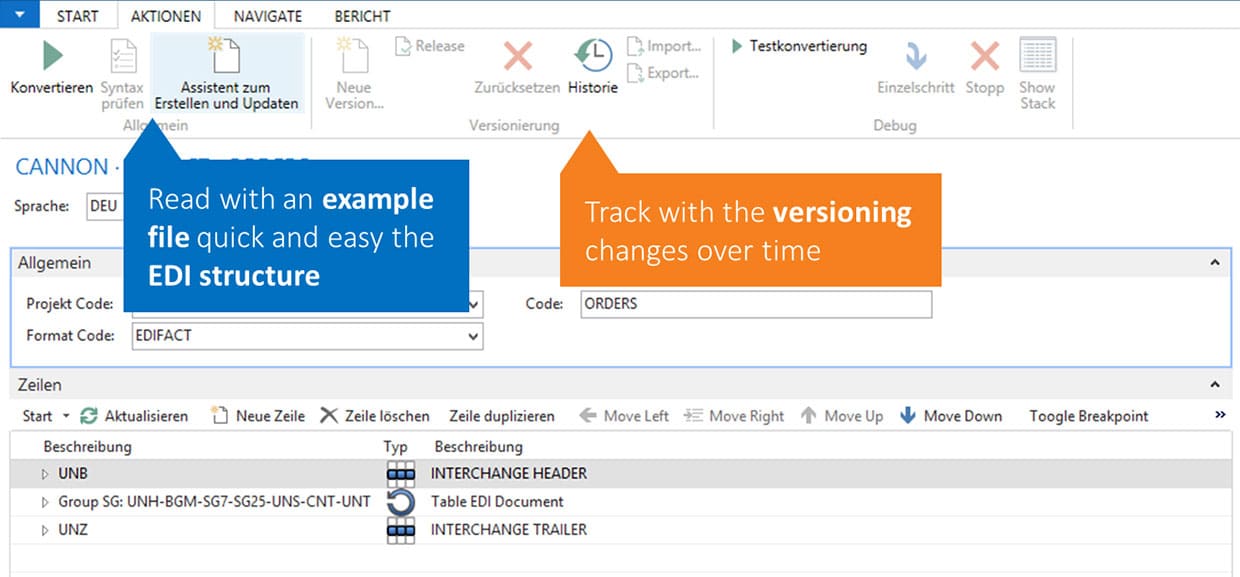Collapse the Zeilen section

1215,385
